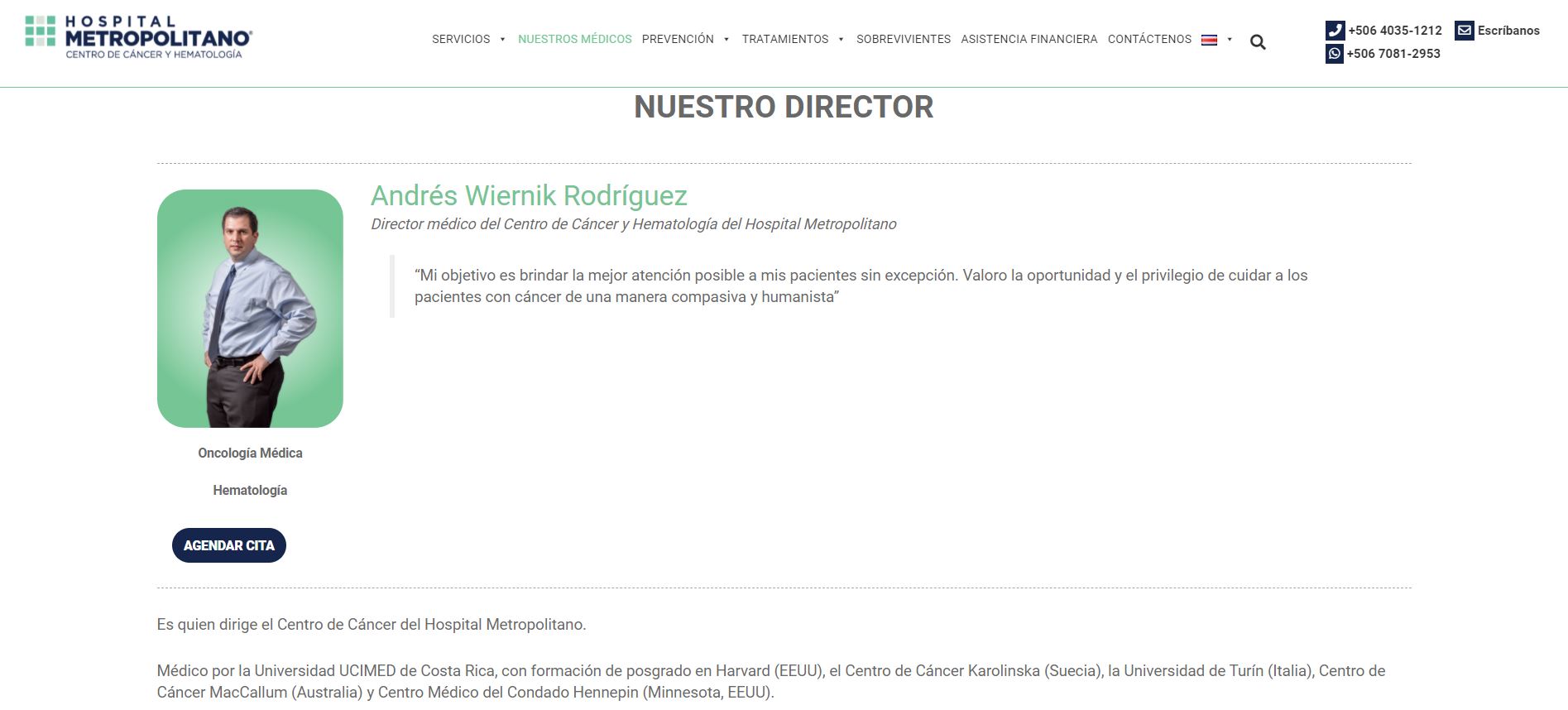This screenshot has width=1568, height=710.
Task: Expand the Tratamientos menu arrow
Action: (x=841, y=40)
